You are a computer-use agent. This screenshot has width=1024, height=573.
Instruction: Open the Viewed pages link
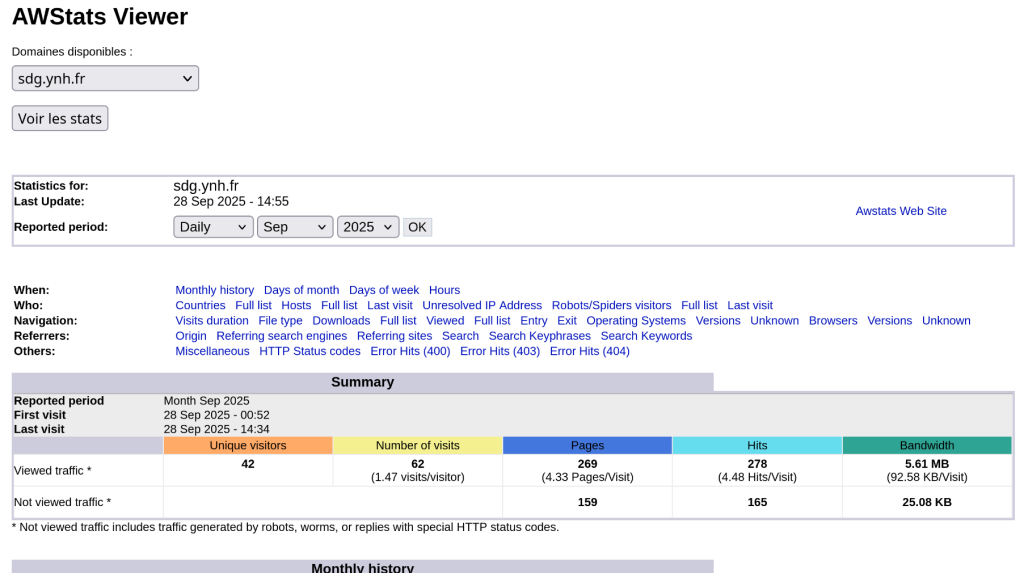coord(445,321)
